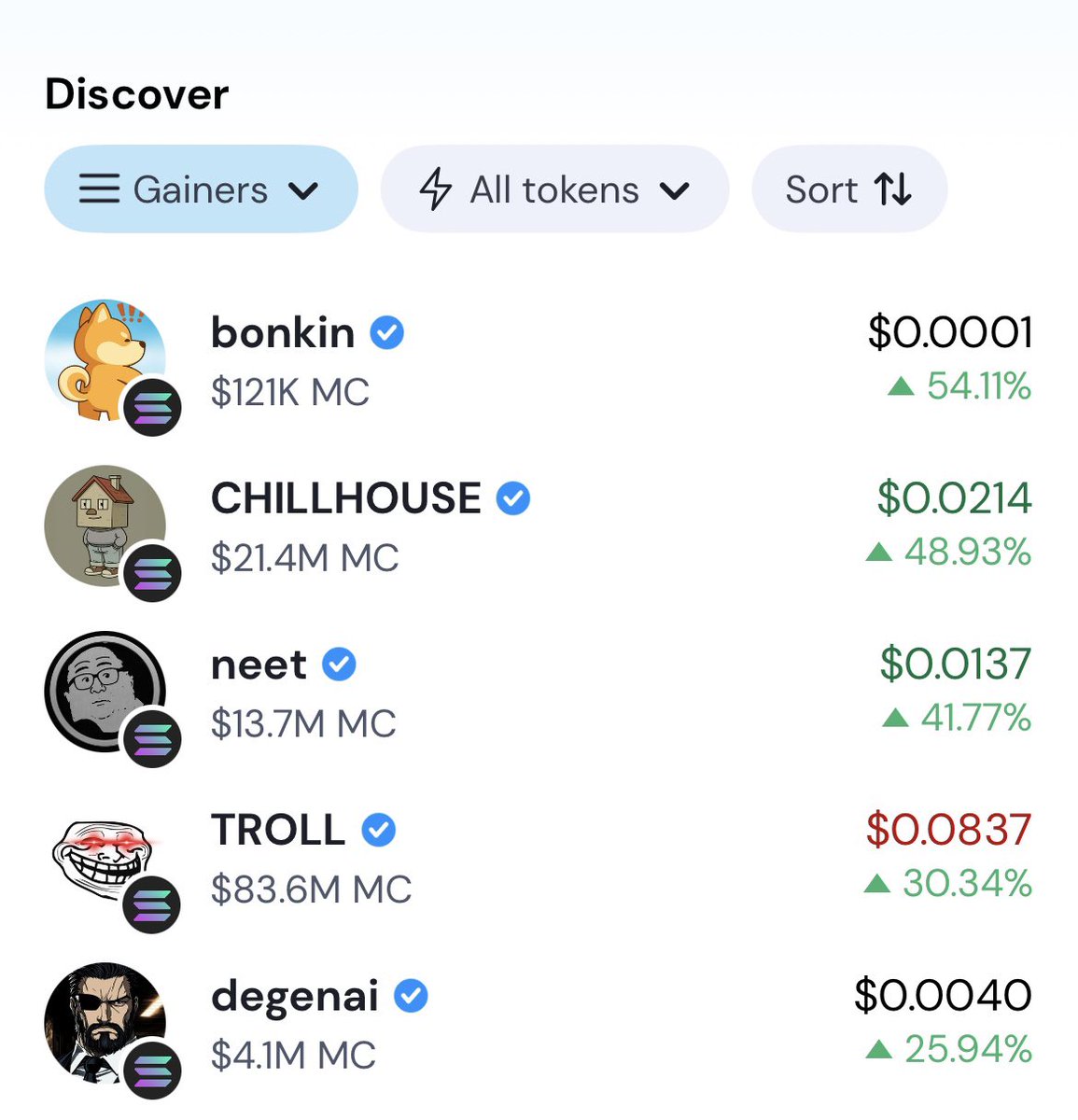
Task: Open the TROLL token listing
Action: point(539,857)
